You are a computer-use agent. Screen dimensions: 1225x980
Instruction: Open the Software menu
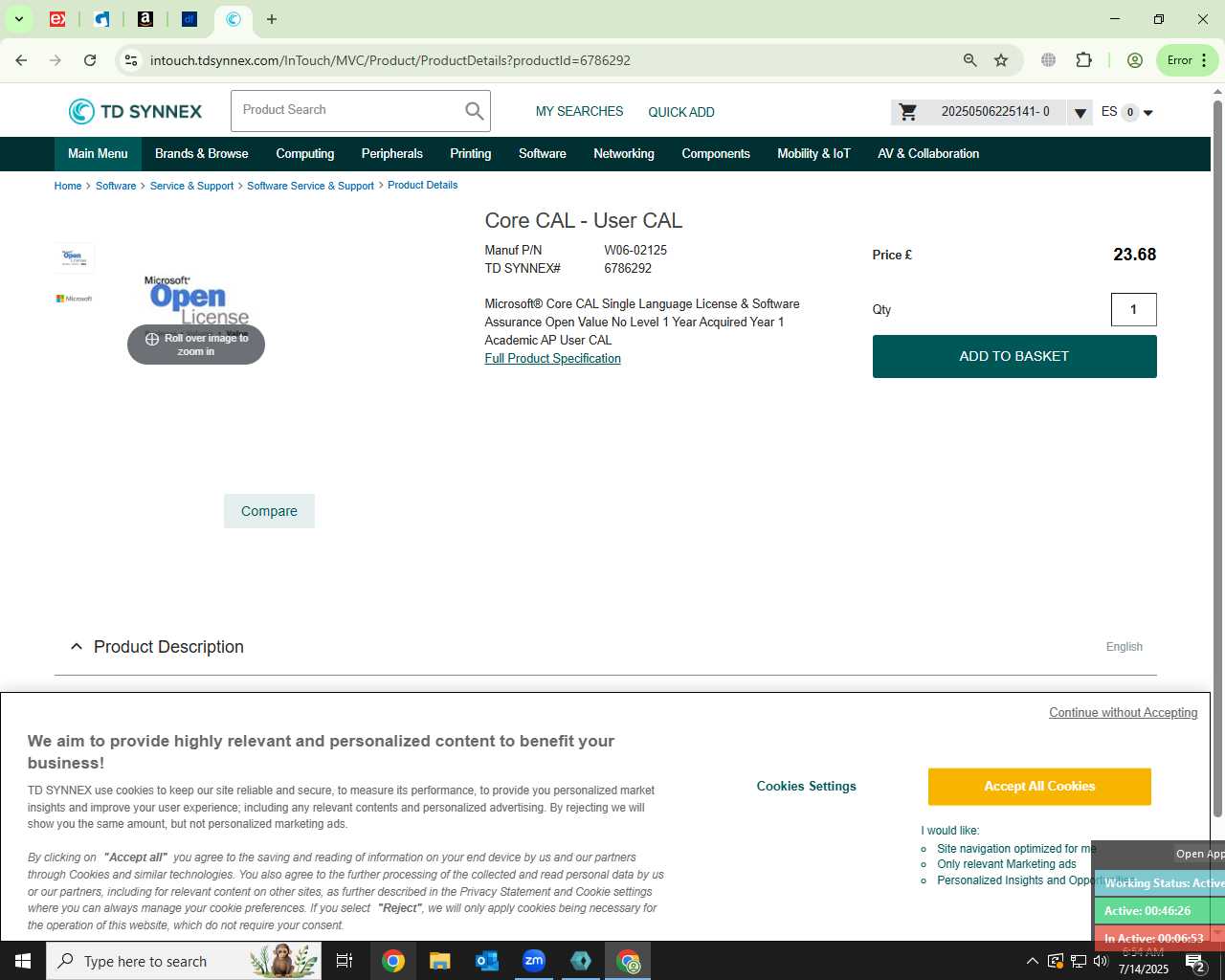pyautogui.click(x=543, y=154)
